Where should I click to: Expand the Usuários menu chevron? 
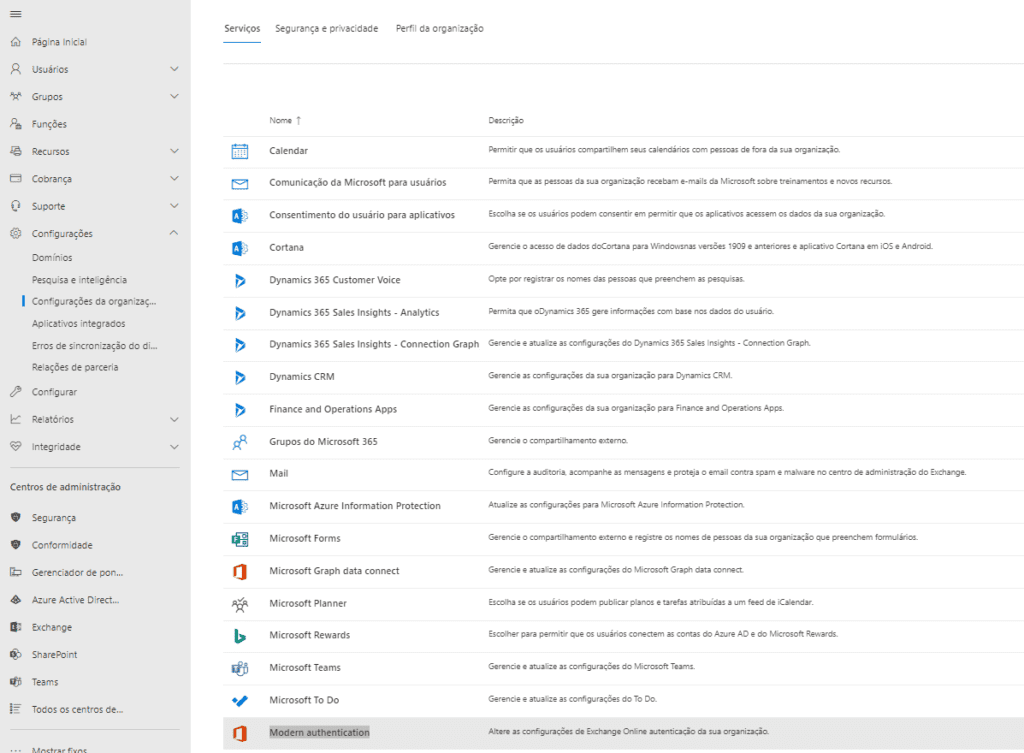click(x=174, y=69)
